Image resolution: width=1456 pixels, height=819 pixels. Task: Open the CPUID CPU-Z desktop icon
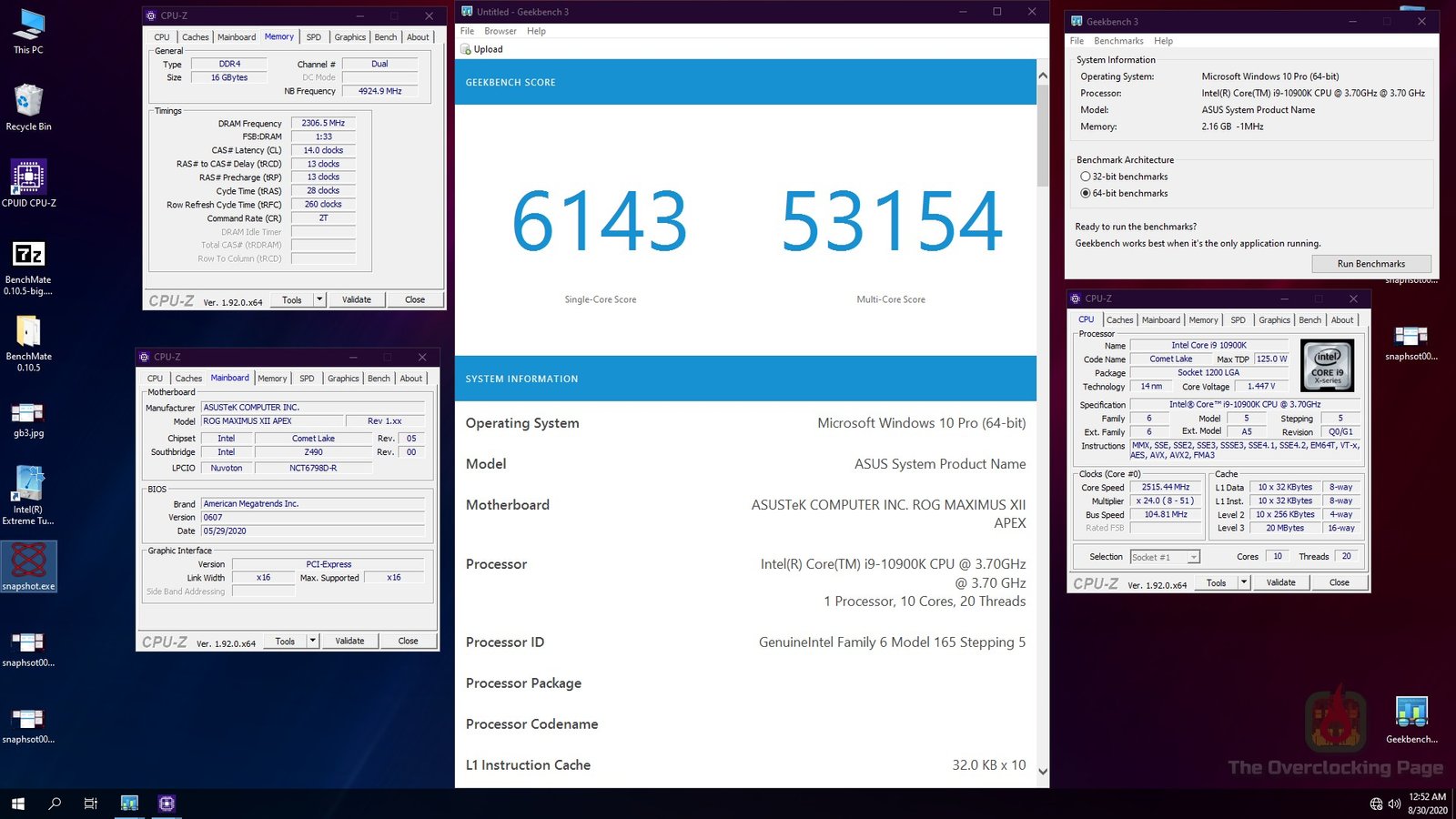pos(28,178)
